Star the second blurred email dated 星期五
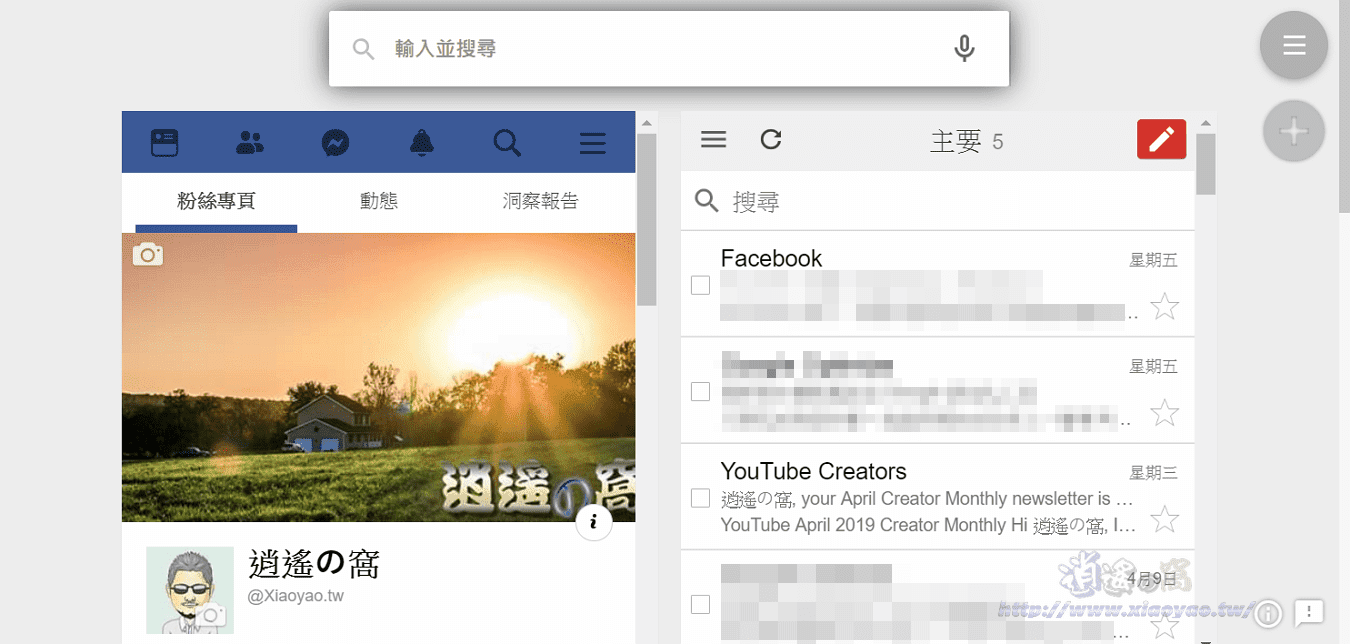This screenshot has width=1350, height=644. [x=1164, y=412]
